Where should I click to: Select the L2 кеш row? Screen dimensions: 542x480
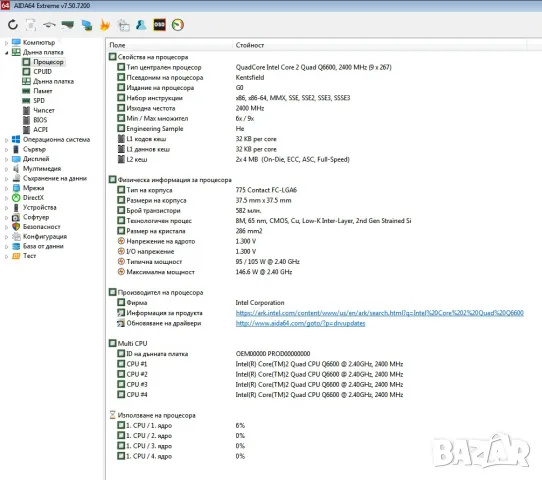233,159
